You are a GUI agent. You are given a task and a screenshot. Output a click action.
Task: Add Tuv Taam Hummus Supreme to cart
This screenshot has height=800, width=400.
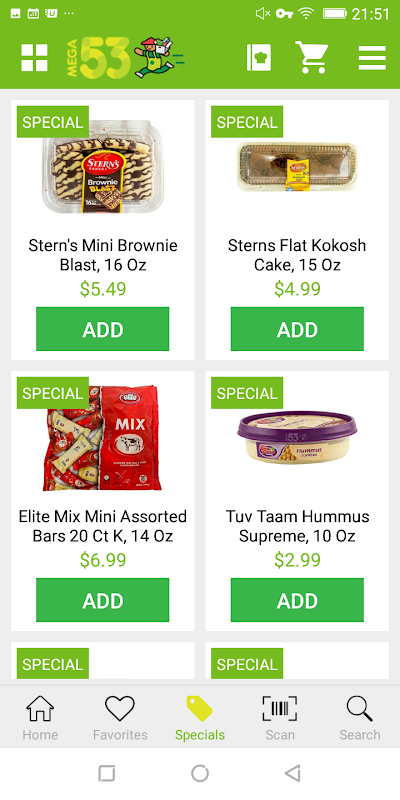point(297,600)
